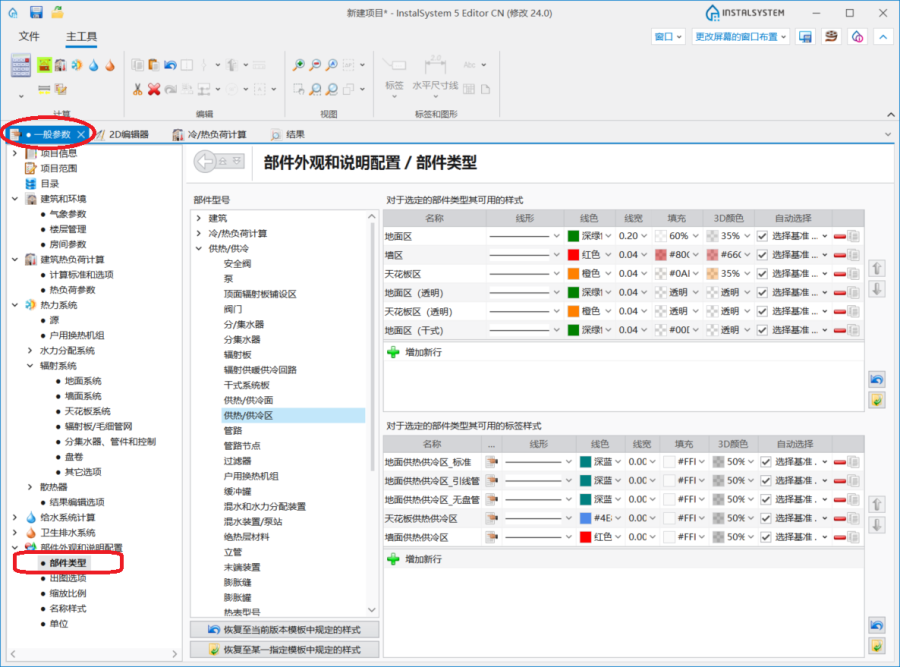
Task: Click the film reel tutorial icon
Action: coord(831,37)
